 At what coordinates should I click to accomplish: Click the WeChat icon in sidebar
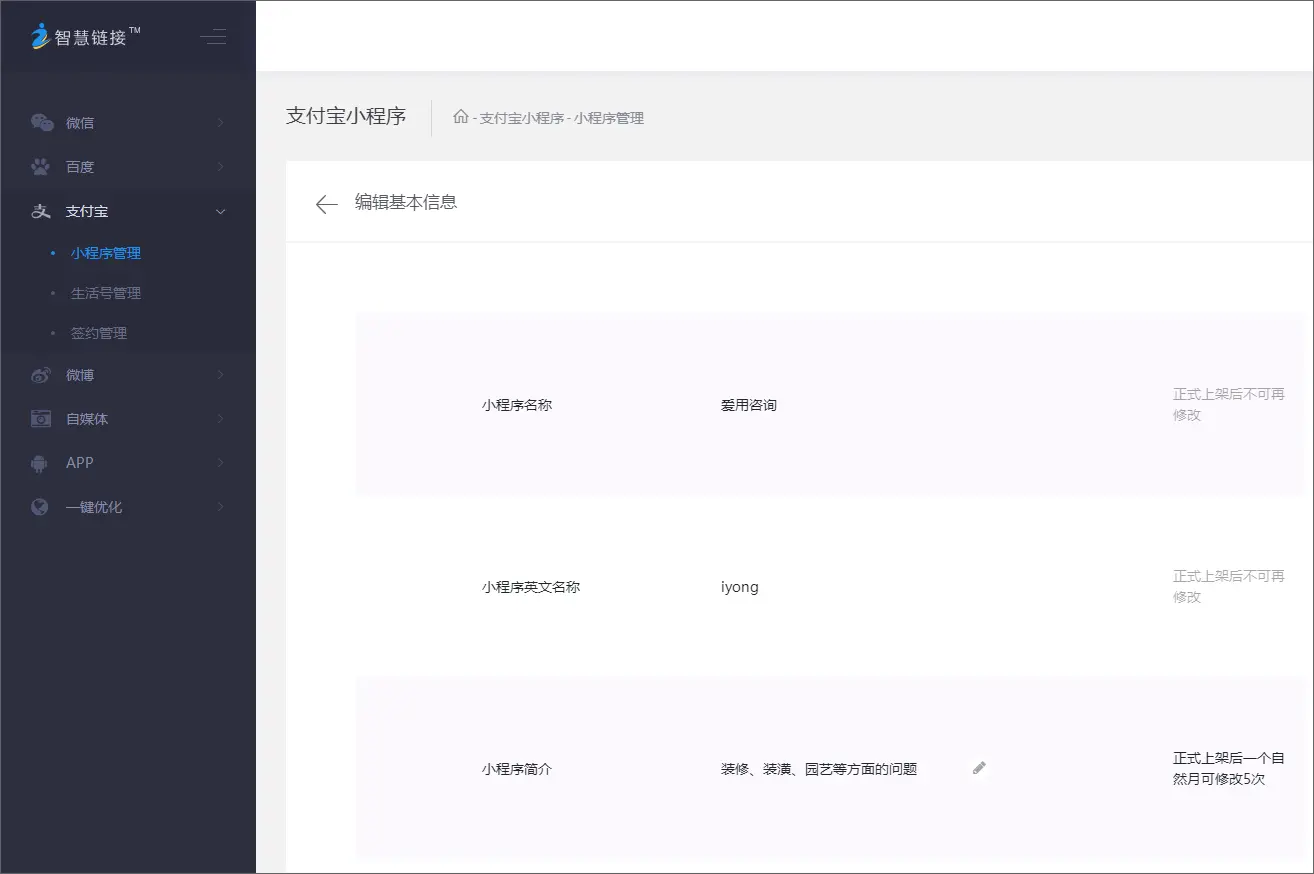(41, 123)
